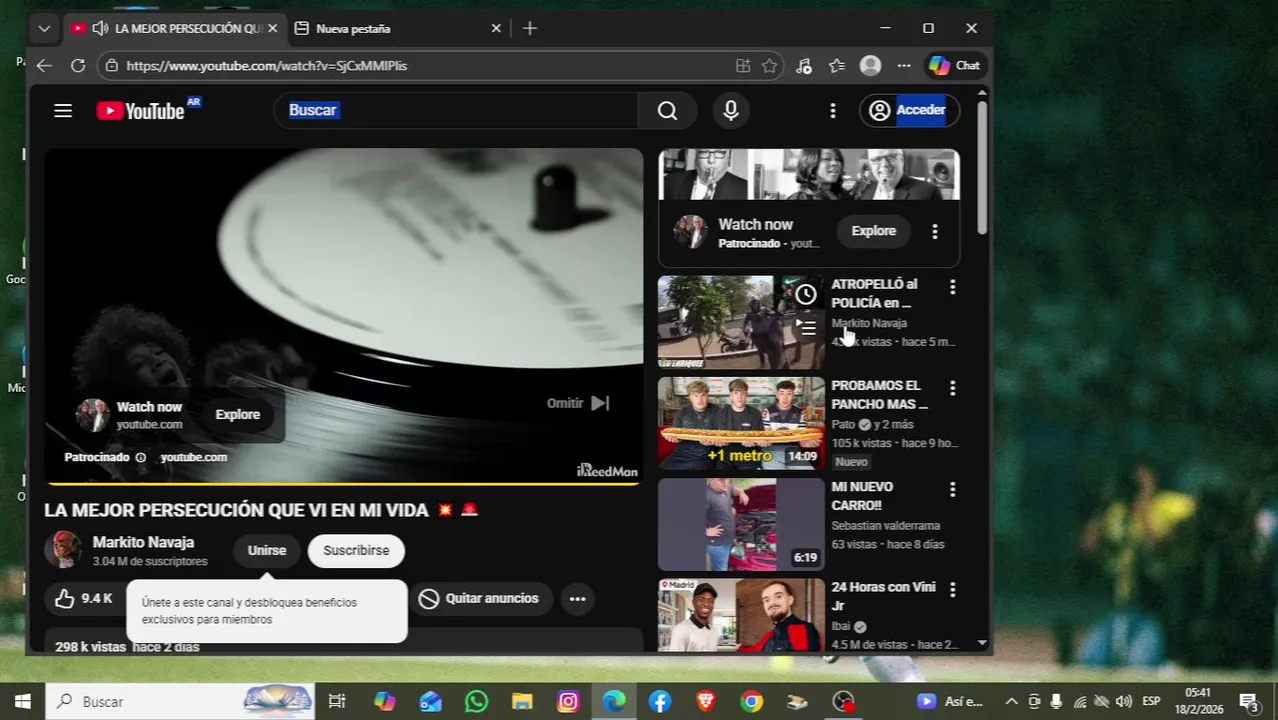
Task: Click Explore on the video ad overlay
Action: (x=238, y=414)
